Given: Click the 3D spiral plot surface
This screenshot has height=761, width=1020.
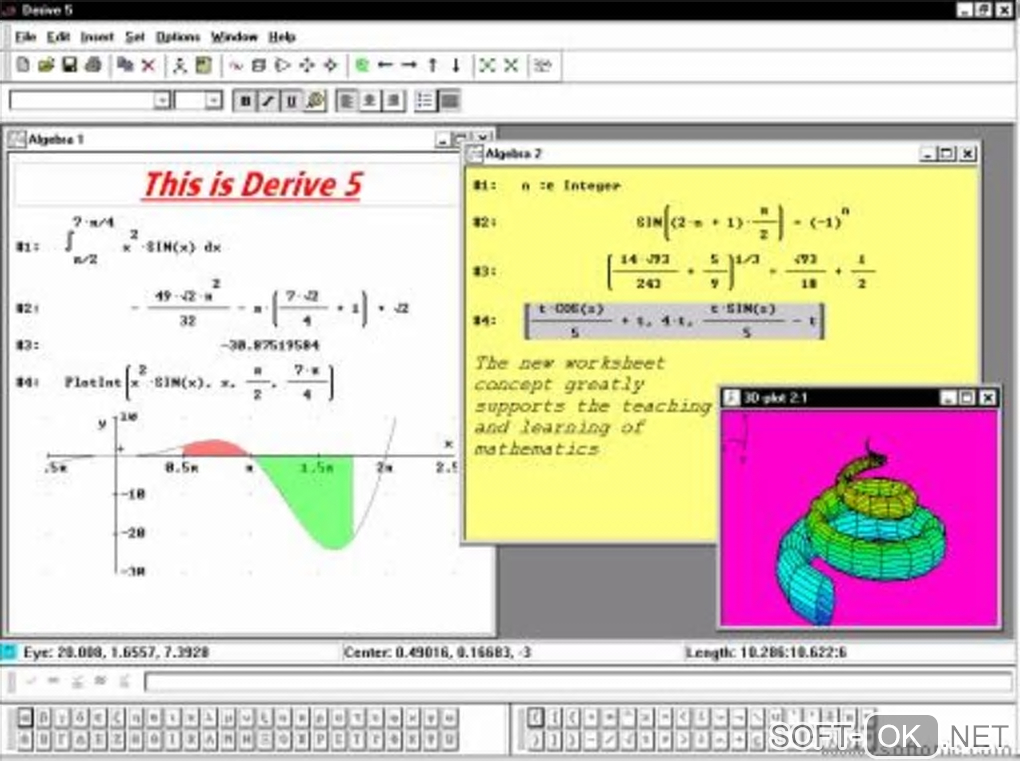Looking at the screenshot, I should 863,533.
